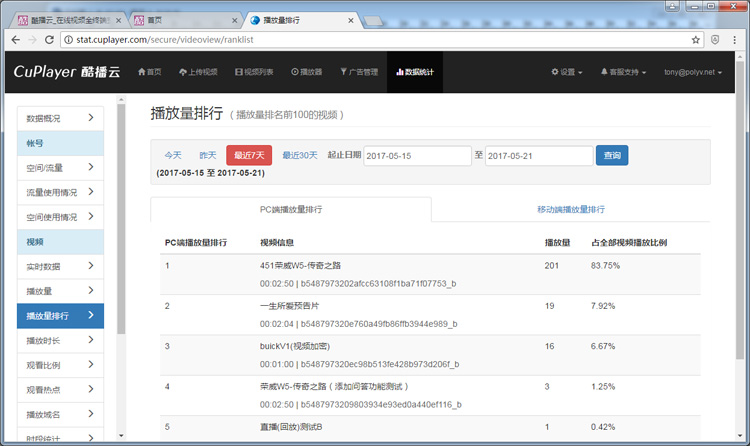Choose the 最近7天 filter button

point(249,156)
